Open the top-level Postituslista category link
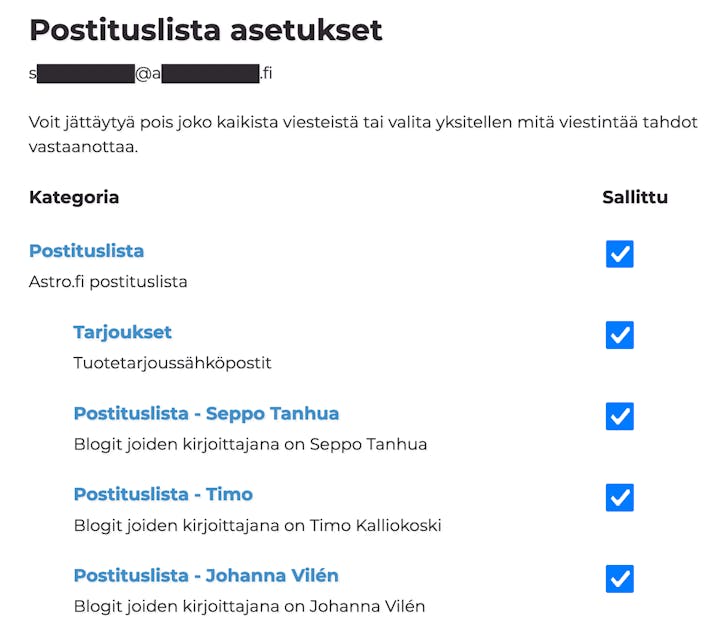The width and height of the screenshot is (728, 617). pyautogui.click(x=86, y=251)
